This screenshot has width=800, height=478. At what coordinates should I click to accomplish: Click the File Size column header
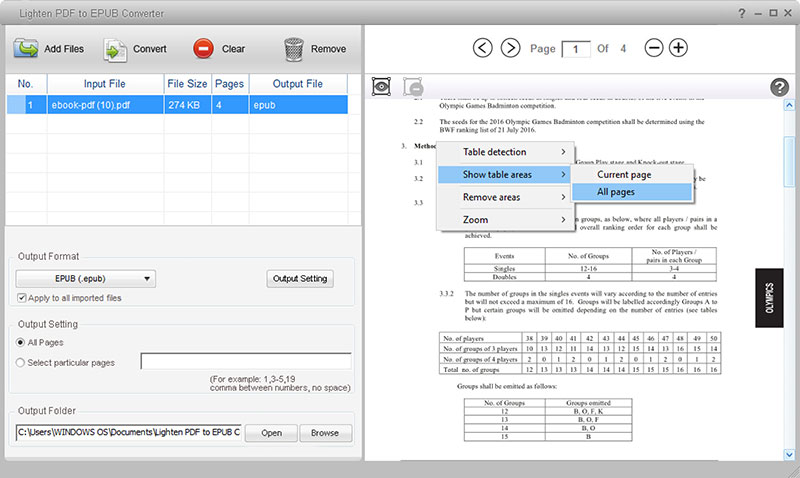(x=187, y=84)
